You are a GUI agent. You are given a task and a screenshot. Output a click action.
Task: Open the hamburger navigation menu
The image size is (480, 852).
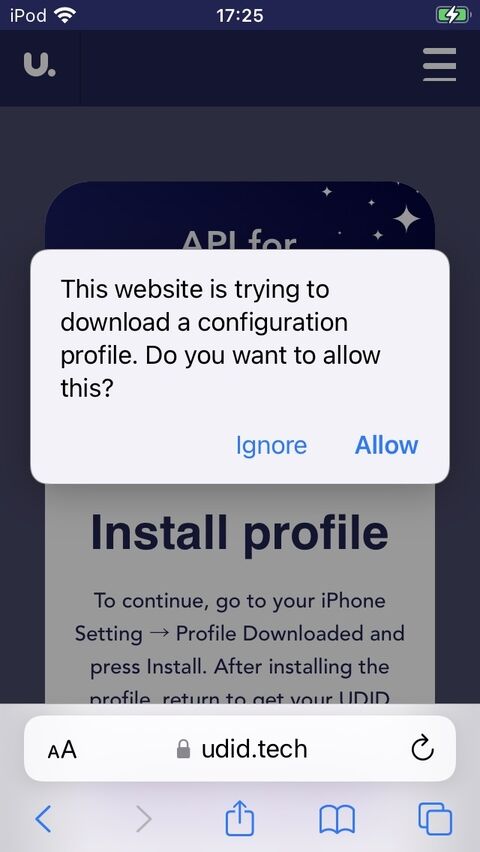pyautogui.click(x=439, y=64)
